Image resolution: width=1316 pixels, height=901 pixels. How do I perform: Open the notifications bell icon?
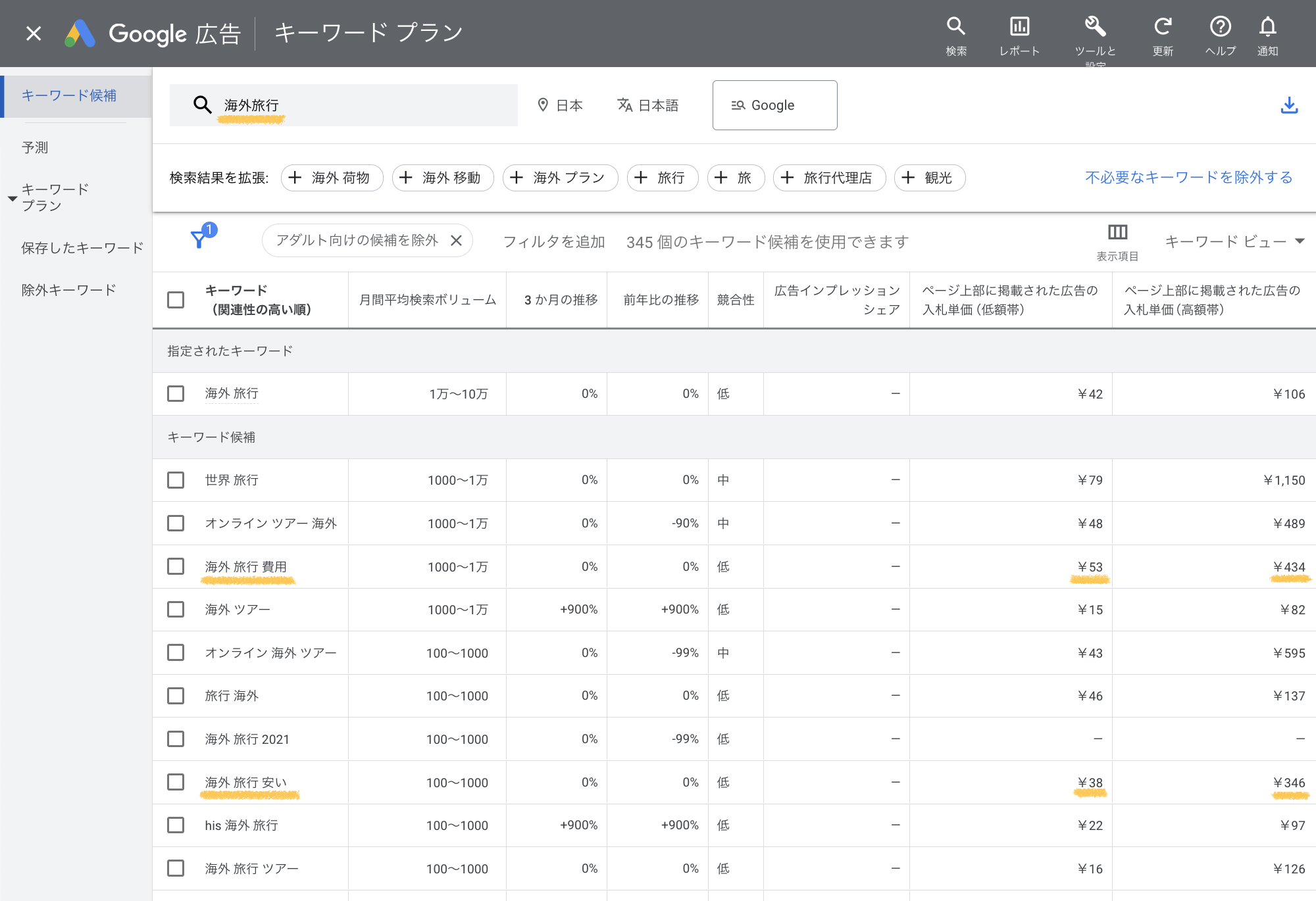click(1267, 28)
